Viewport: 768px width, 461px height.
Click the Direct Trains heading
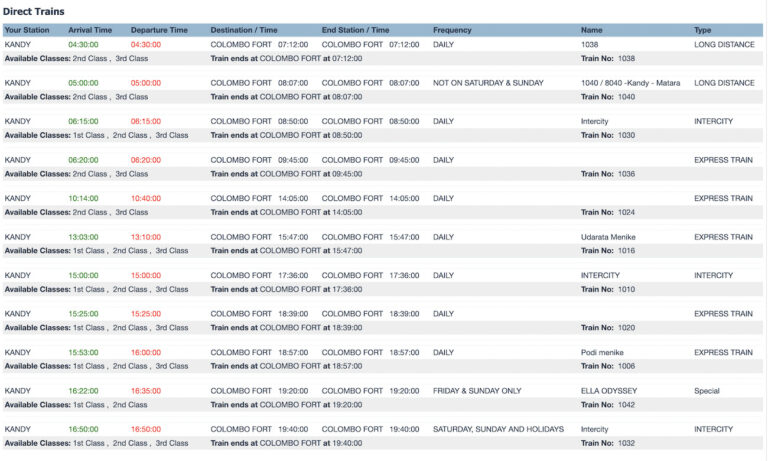point(34,10)
